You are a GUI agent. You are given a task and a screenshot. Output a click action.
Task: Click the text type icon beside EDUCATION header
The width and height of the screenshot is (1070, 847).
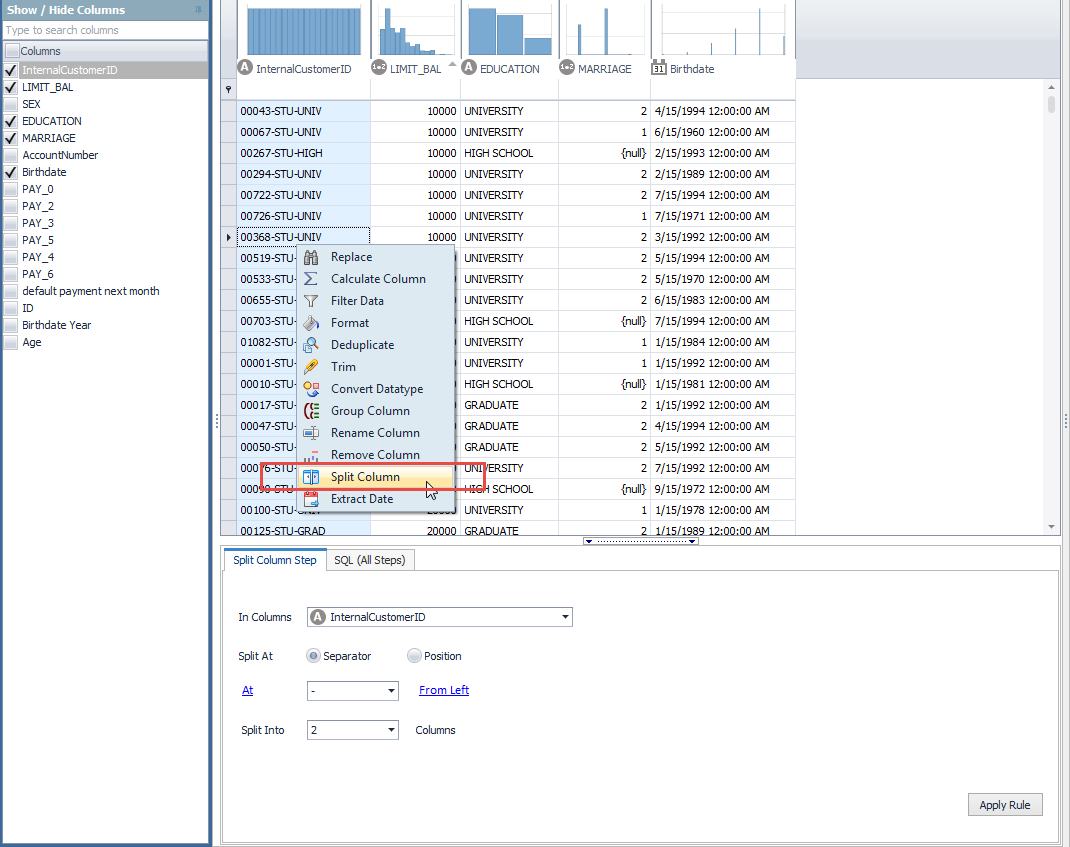pos(469,68)
